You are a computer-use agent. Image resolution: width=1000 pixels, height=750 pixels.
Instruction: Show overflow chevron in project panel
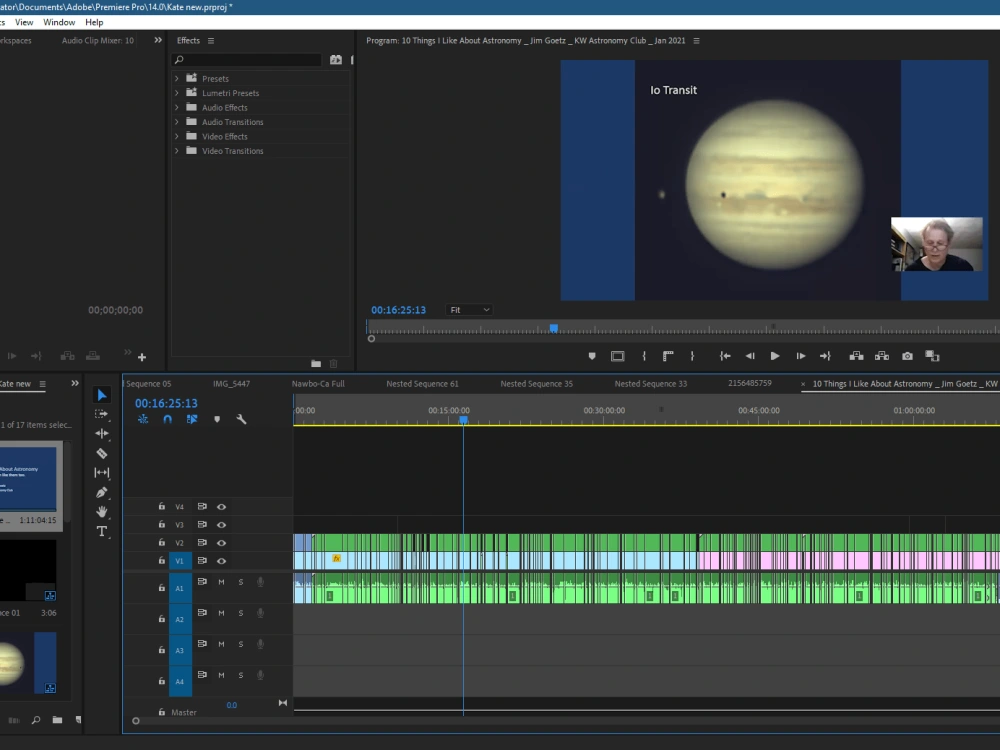(75, 383)
